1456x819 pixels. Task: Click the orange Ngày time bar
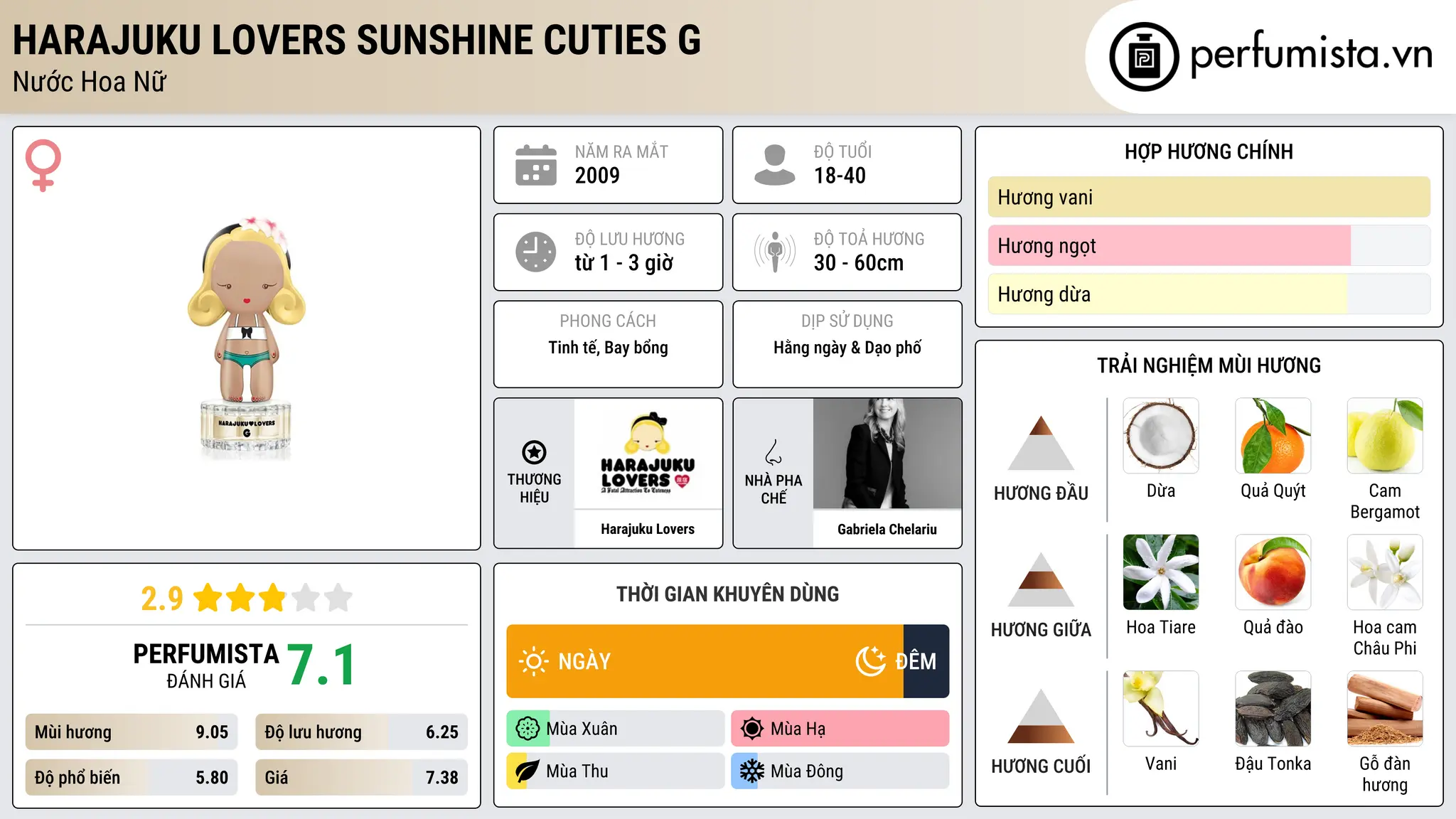point(705,661)
